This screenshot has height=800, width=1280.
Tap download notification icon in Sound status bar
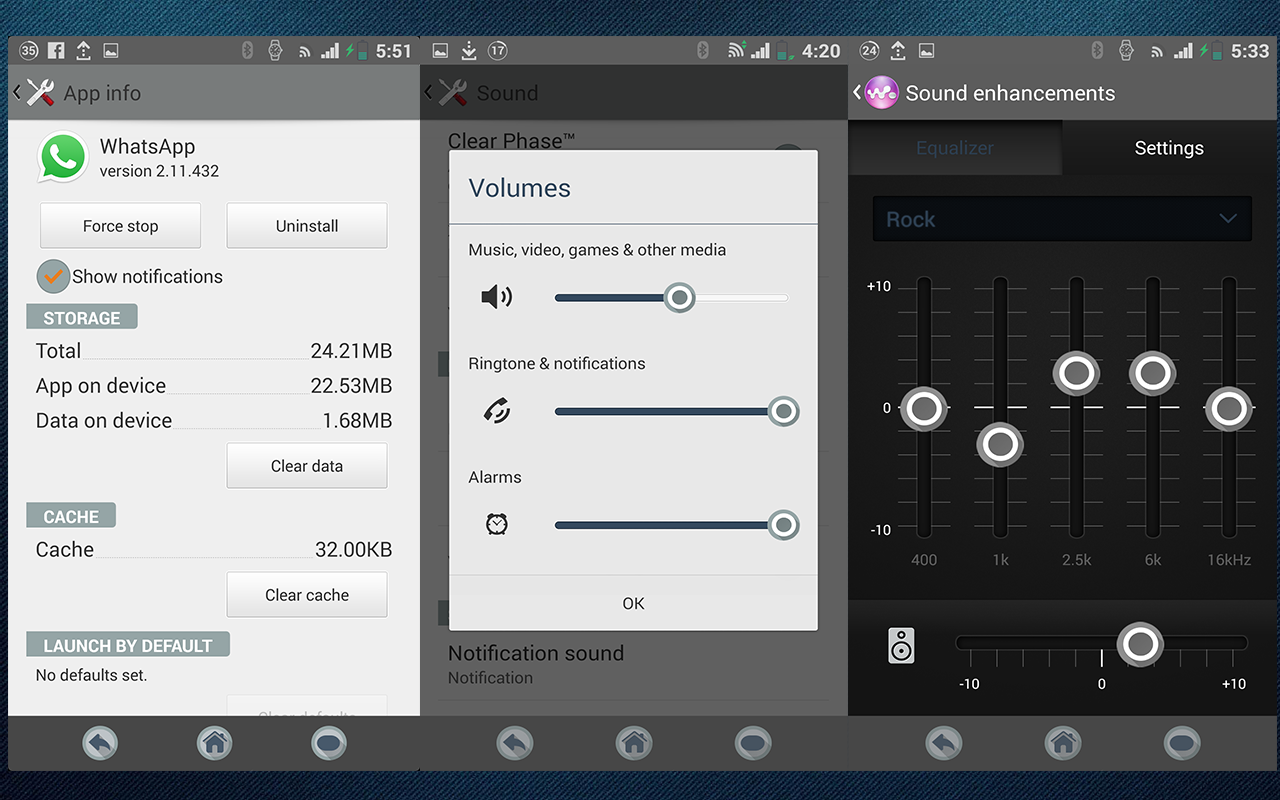[469, 51]
